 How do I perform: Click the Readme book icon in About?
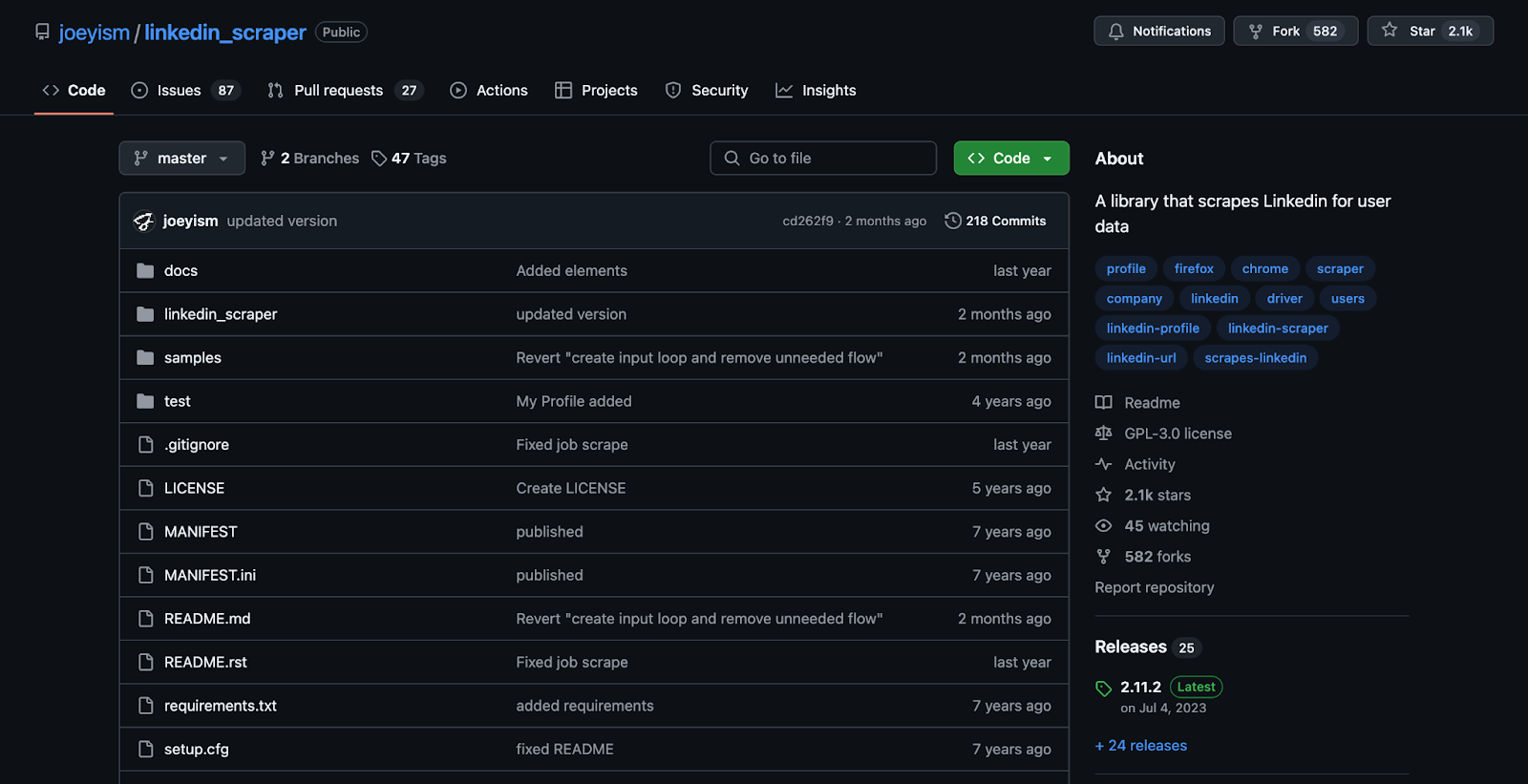click(x=1104, y=403)
